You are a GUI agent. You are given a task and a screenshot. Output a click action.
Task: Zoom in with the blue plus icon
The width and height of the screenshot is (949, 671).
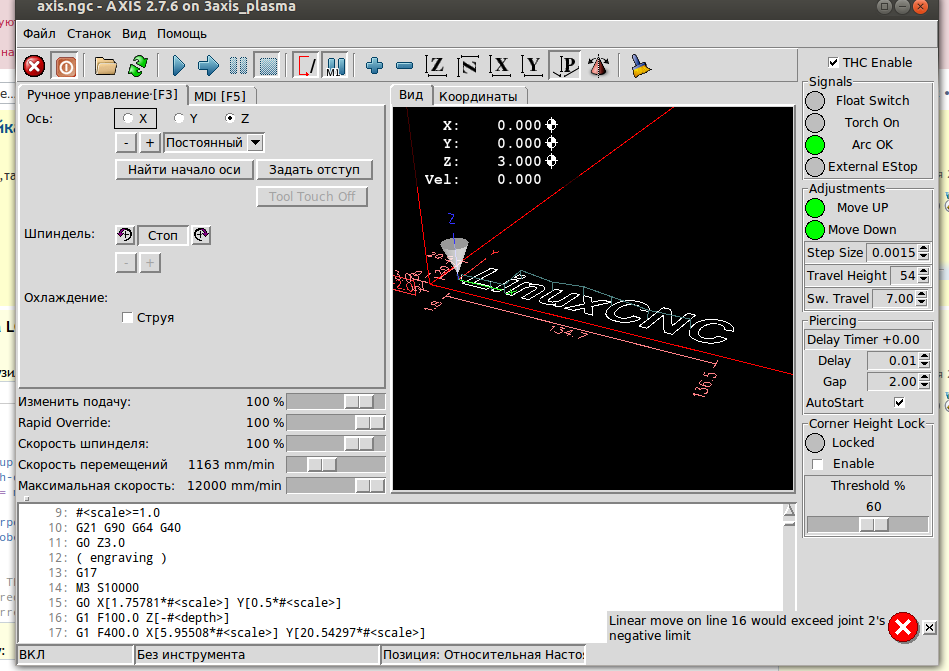(x=375, y=66)
